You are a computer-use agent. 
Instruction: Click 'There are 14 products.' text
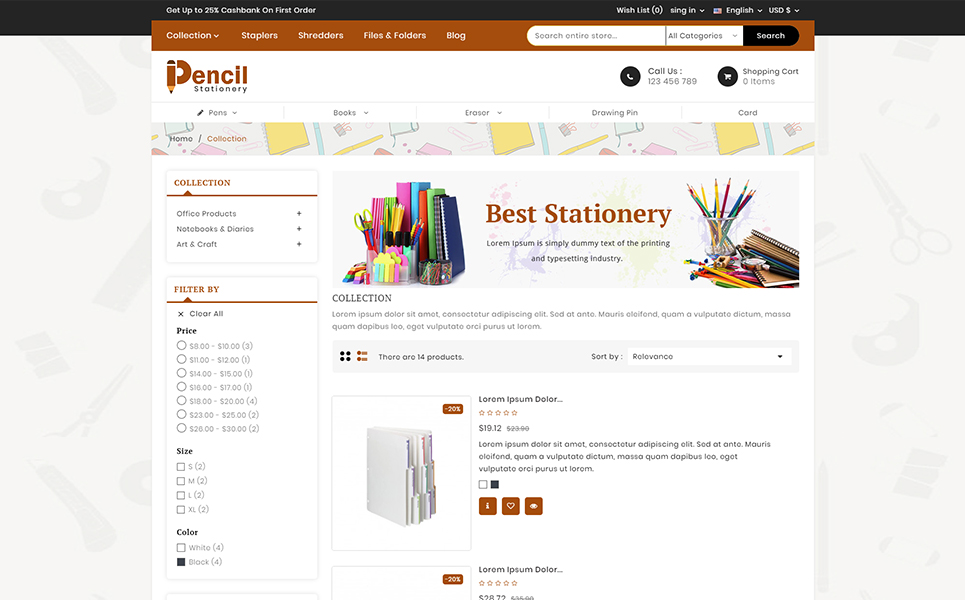[x=421, y=357]
